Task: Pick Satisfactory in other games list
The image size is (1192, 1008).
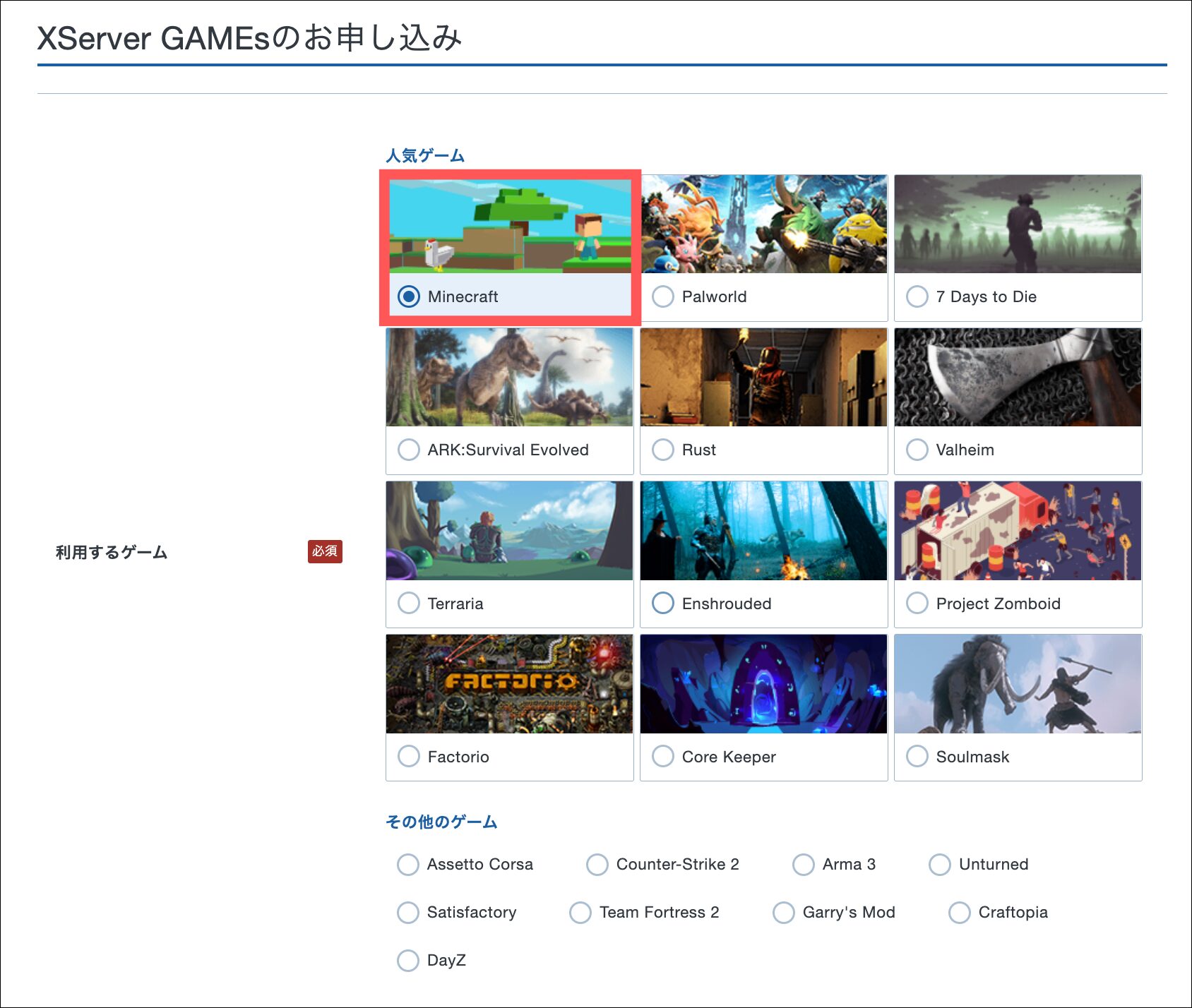Action: 408,913
